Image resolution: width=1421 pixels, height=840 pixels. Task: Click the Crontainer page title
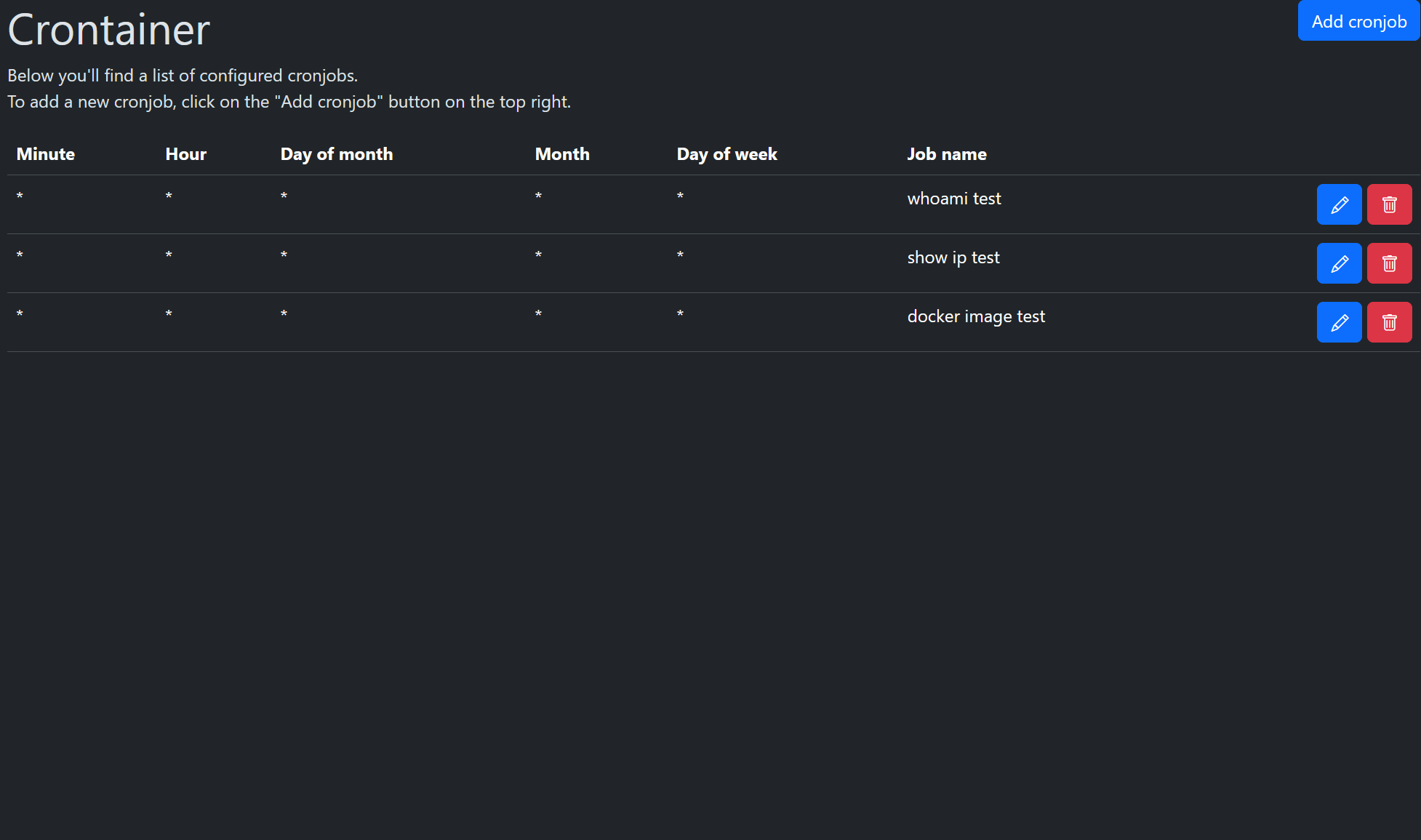coord(109,30)
